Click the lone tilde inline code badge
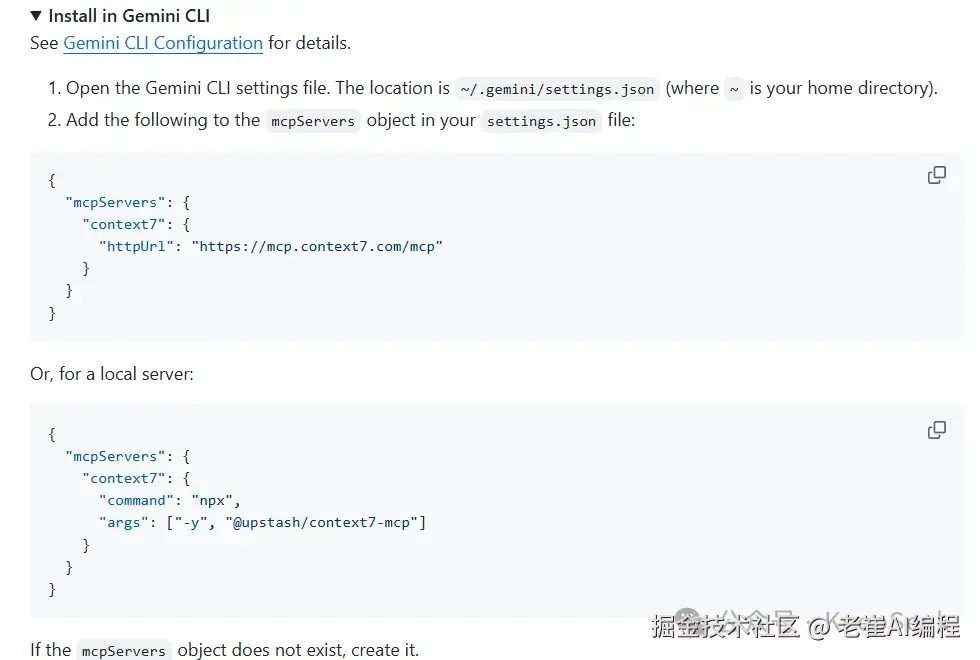 pos(734,89)
